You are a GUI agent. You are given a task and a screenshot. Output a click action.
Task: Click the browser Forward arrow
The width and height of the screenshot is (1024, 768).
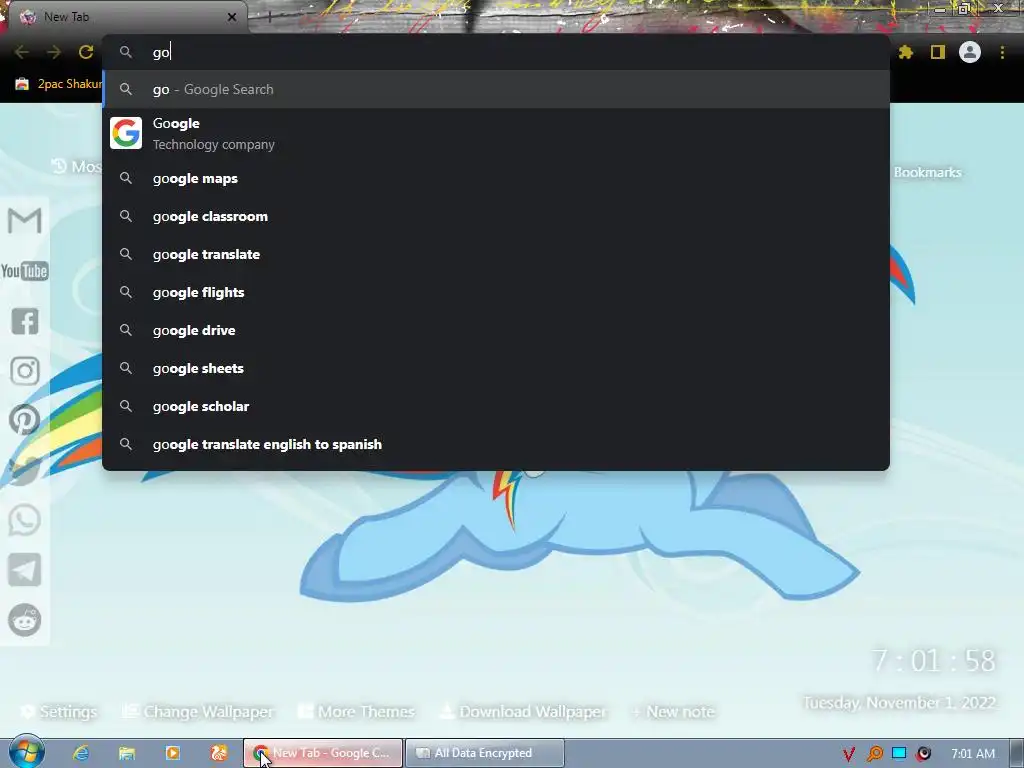[x=54, y=52]
